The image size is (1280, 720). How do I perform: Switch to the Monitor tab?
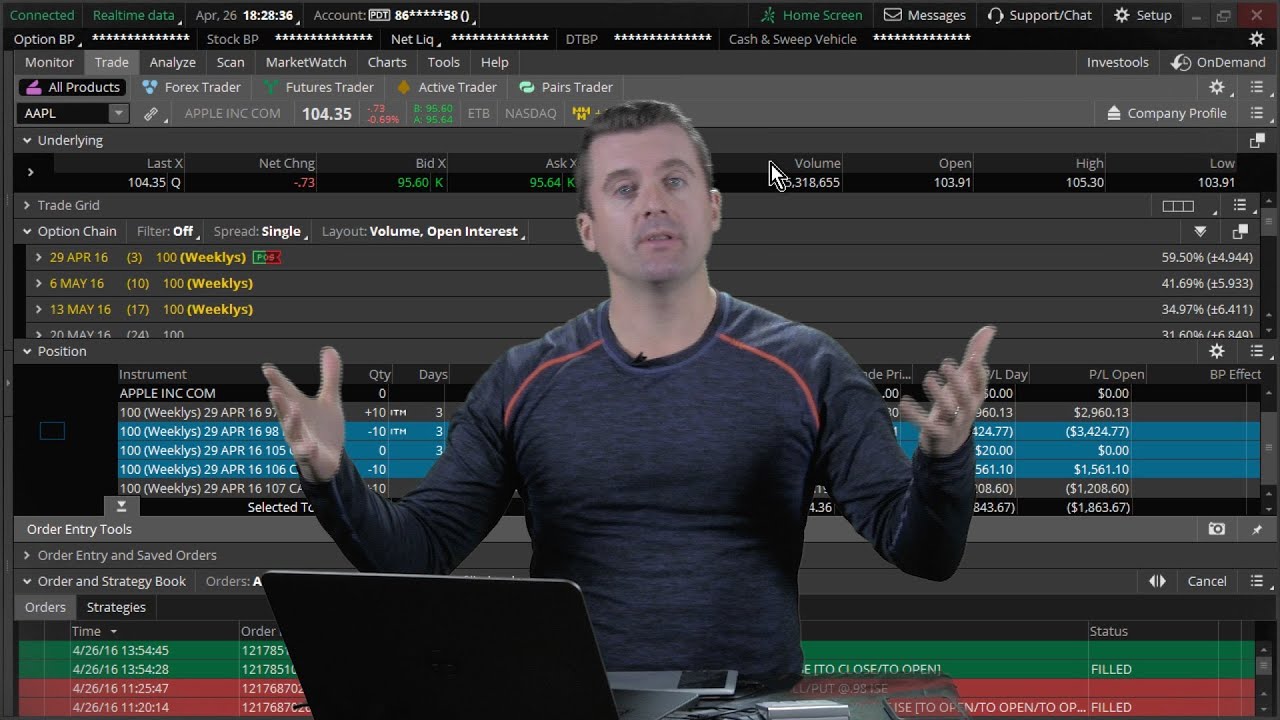(x=49, y=62)
